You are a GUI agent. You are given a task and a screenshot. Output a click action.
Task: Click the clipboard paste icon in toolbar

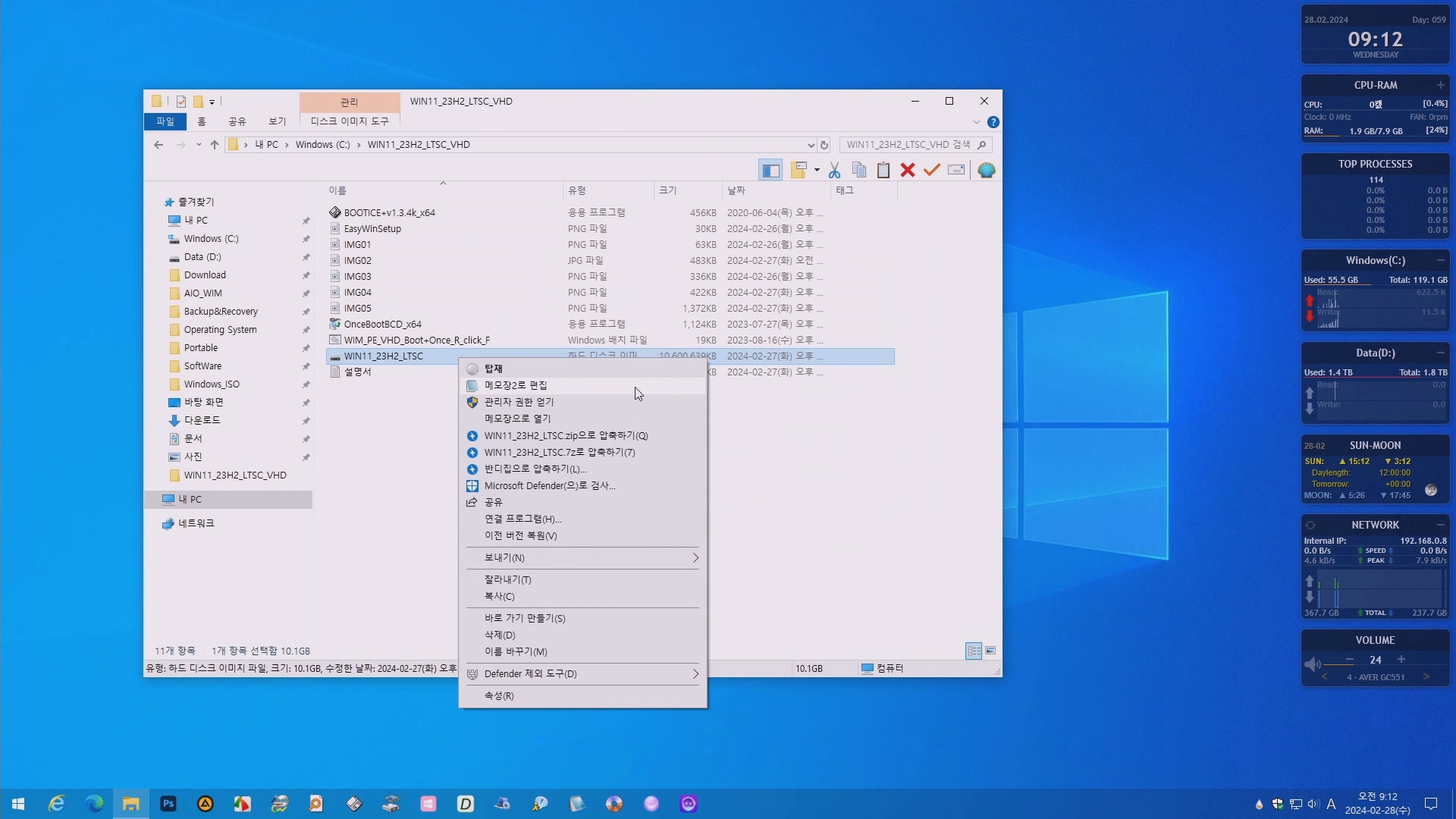[883, 171]
